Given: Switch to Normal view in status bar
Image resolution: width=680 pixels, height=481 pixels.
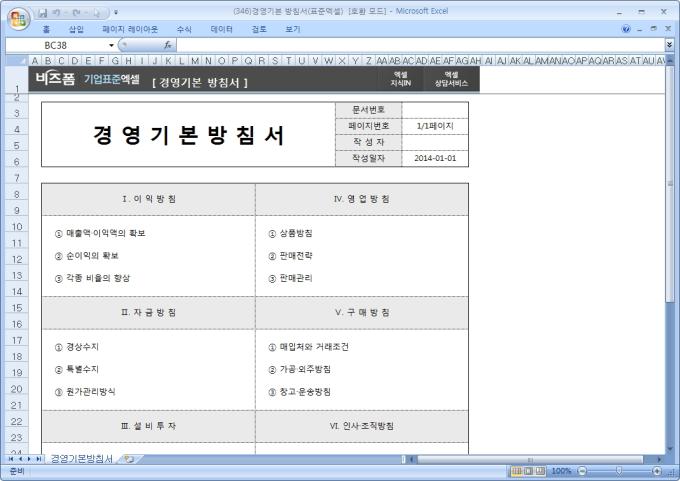Looking at the screenshot, I should pyautogui.click(x=517, y=470).
